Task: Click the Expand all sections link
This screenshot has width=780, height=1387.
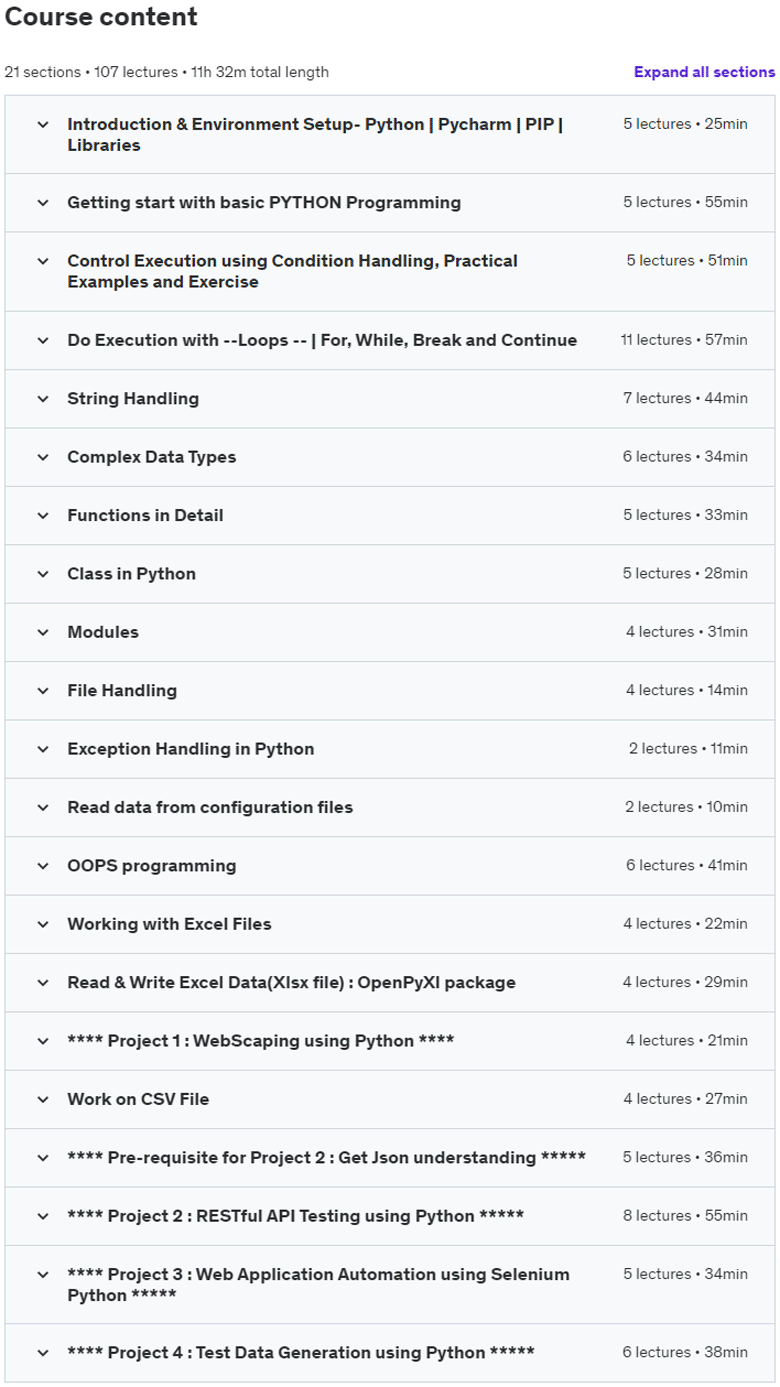Action: click(x=704, y=72)
